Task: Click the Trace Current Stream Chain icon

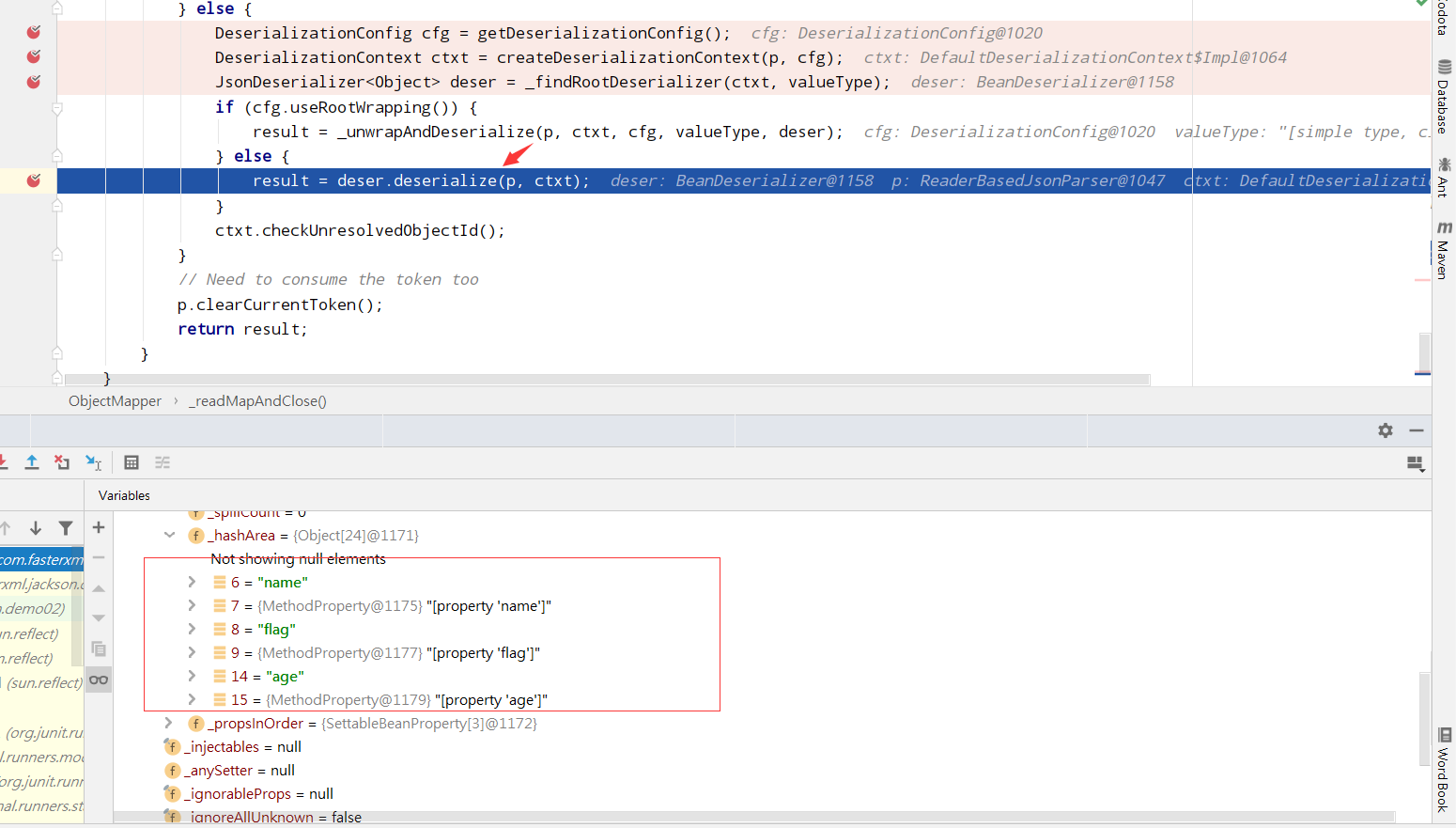Action: click(x=163, y=462)
